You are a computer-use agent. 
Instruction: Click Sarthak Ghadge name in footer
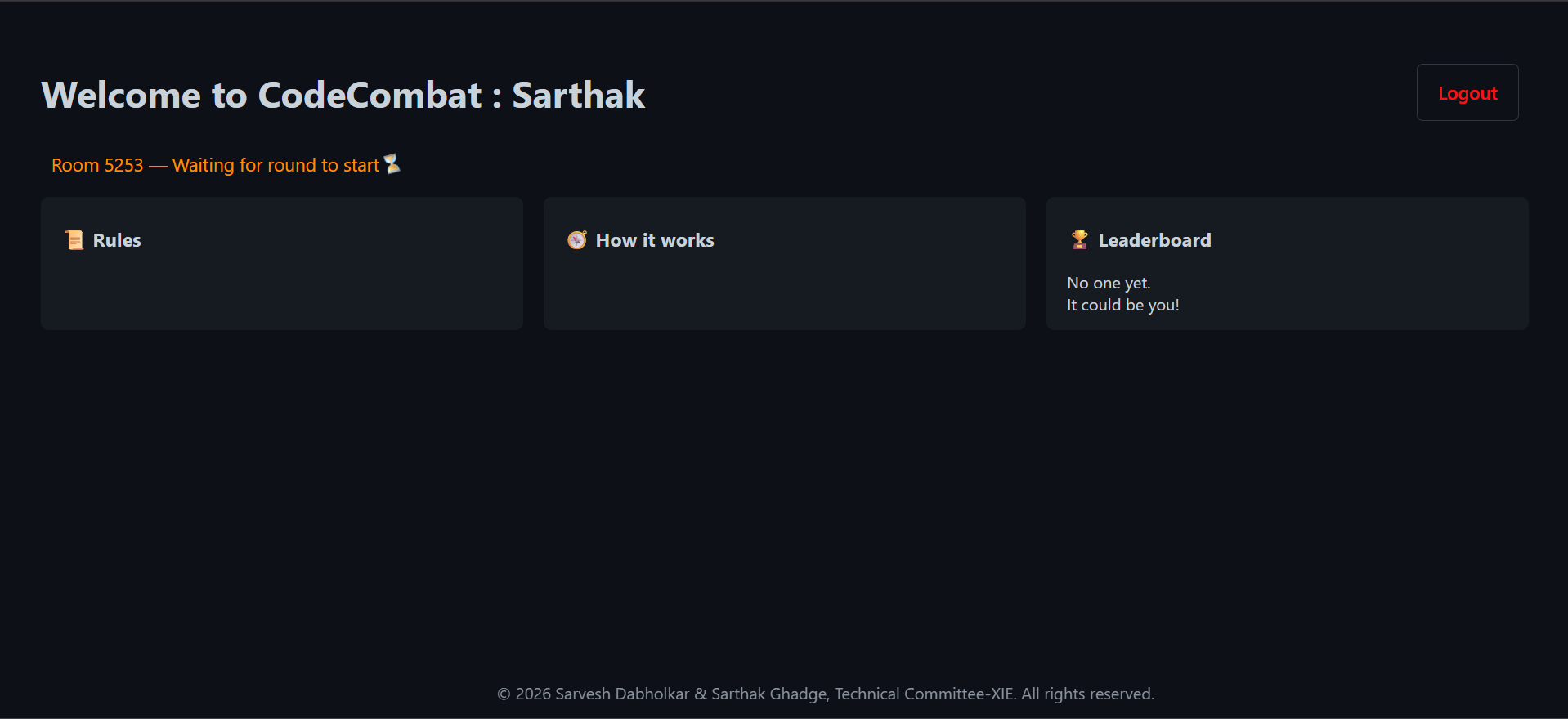tap(769, 694)
